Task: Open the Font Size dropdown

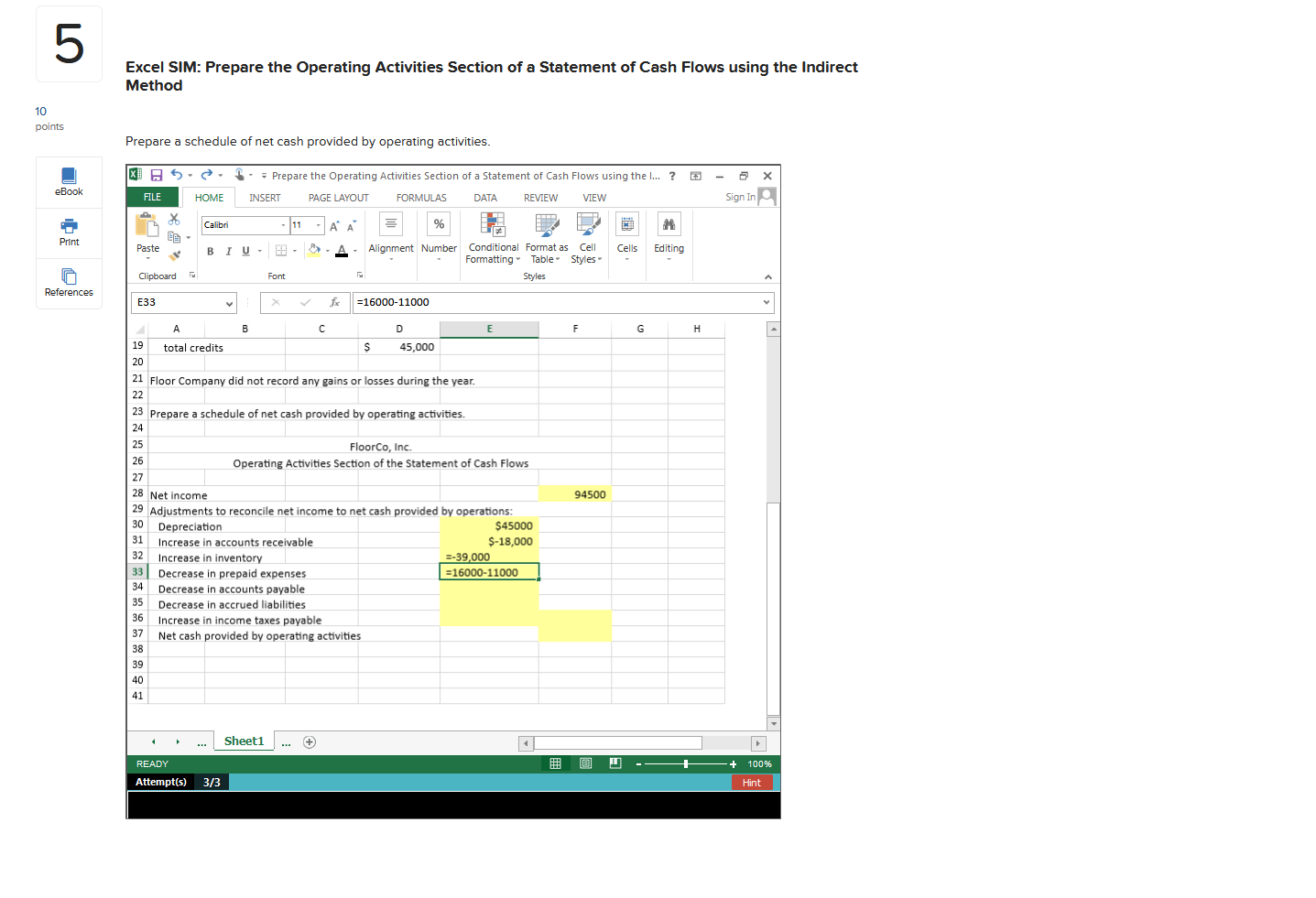Action: point(318,224)
